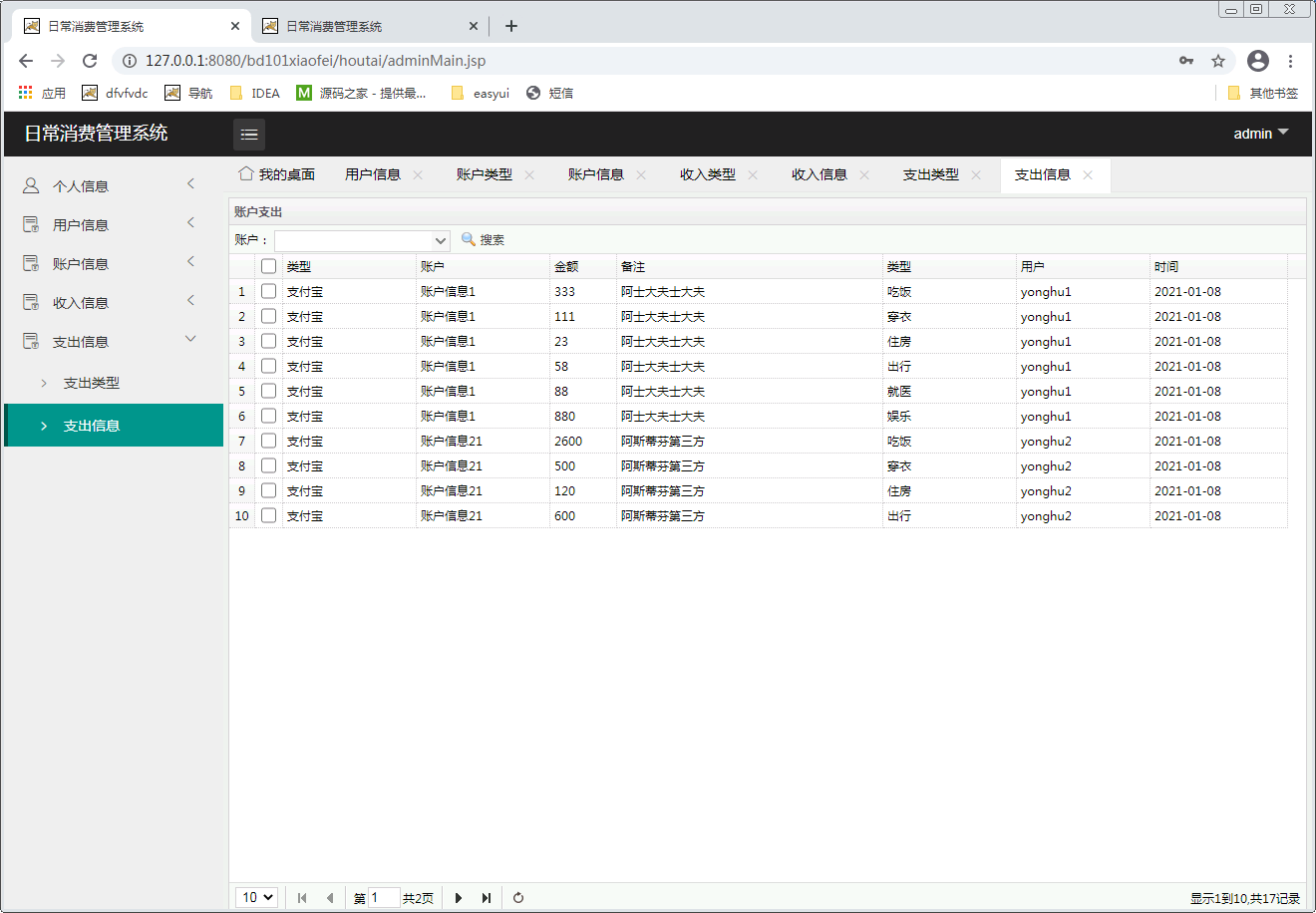Check row 2 with amount 111

point(268,316)
